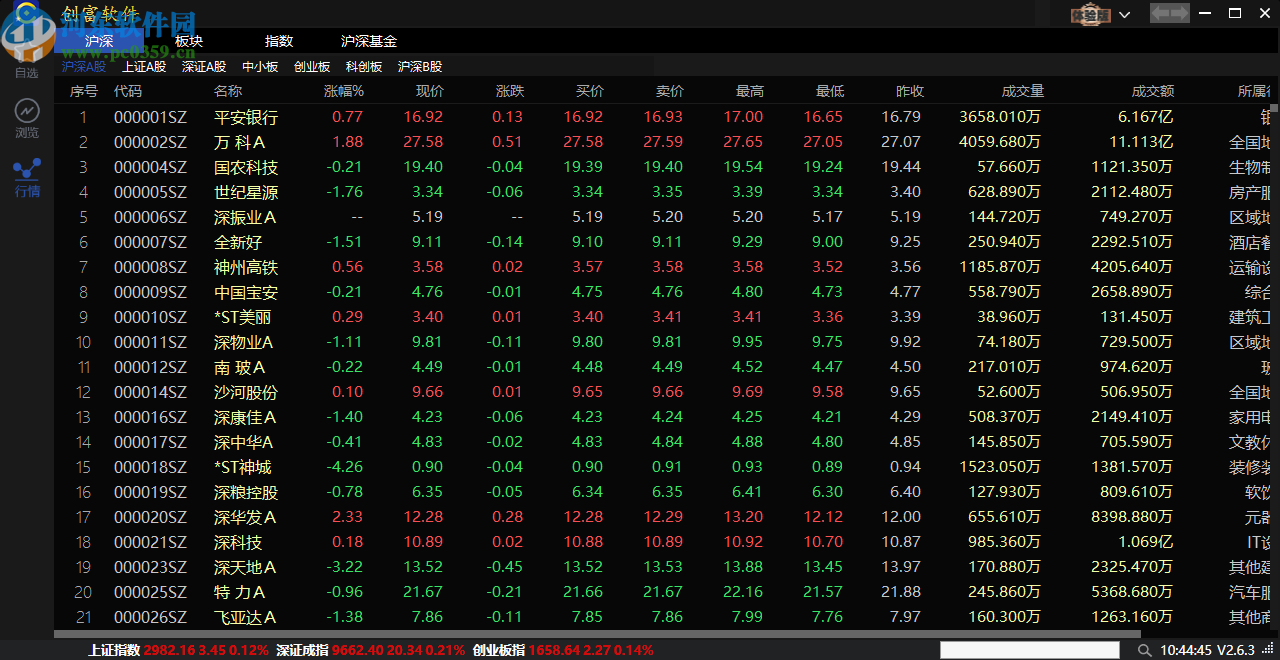Open the 浏览 browse sidebar icon

pos(27,117)
